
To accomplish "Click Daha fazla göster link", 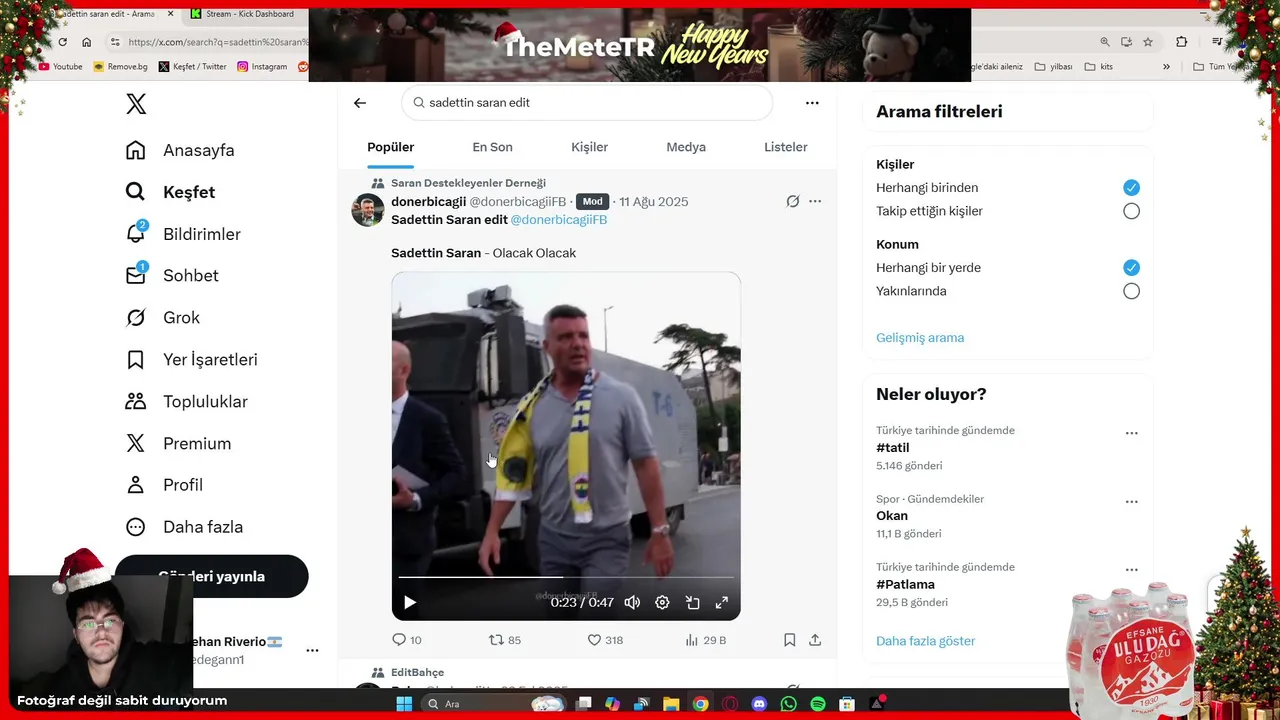I will point(925,641).
